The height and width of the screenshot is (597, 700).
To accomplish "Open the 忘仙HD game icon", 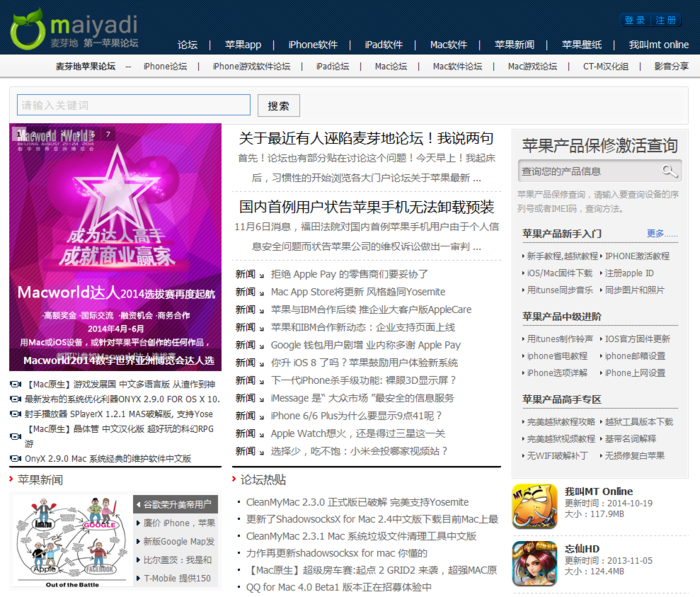I will click(534, 563).
